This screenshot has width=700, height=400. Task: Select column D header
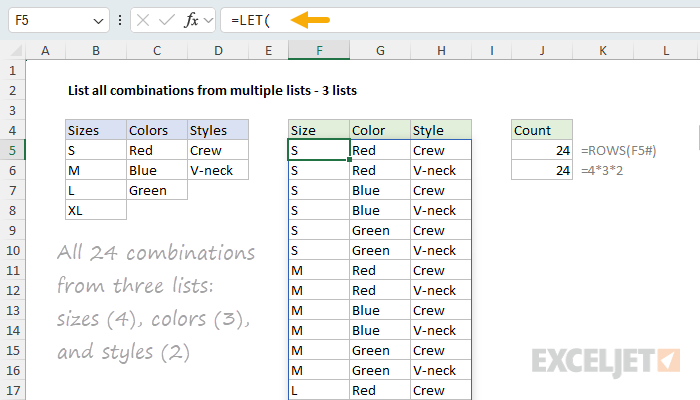pos(218,50)
